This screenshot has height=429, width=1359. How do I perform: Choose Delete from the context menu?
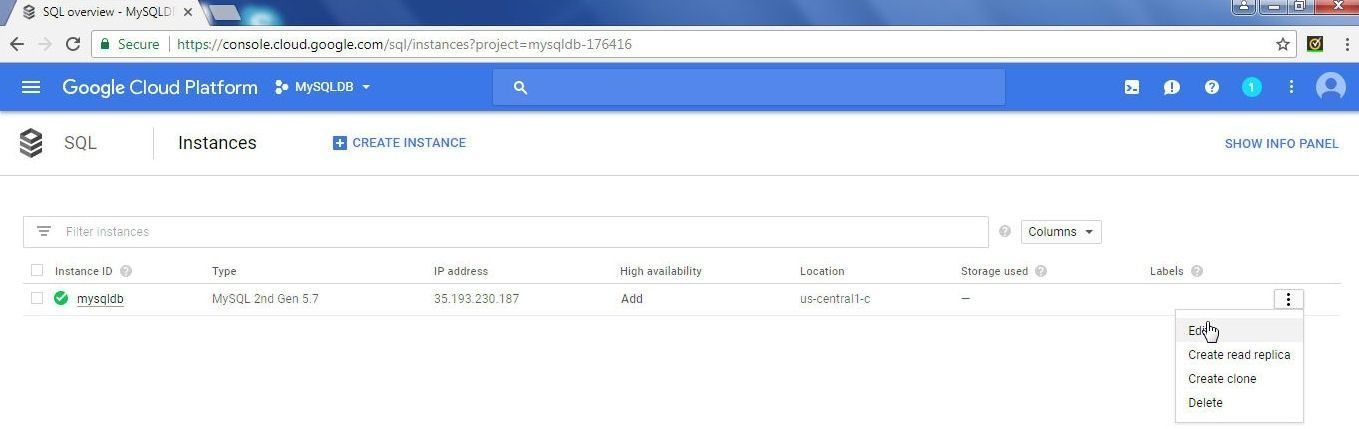point(1239,402)
